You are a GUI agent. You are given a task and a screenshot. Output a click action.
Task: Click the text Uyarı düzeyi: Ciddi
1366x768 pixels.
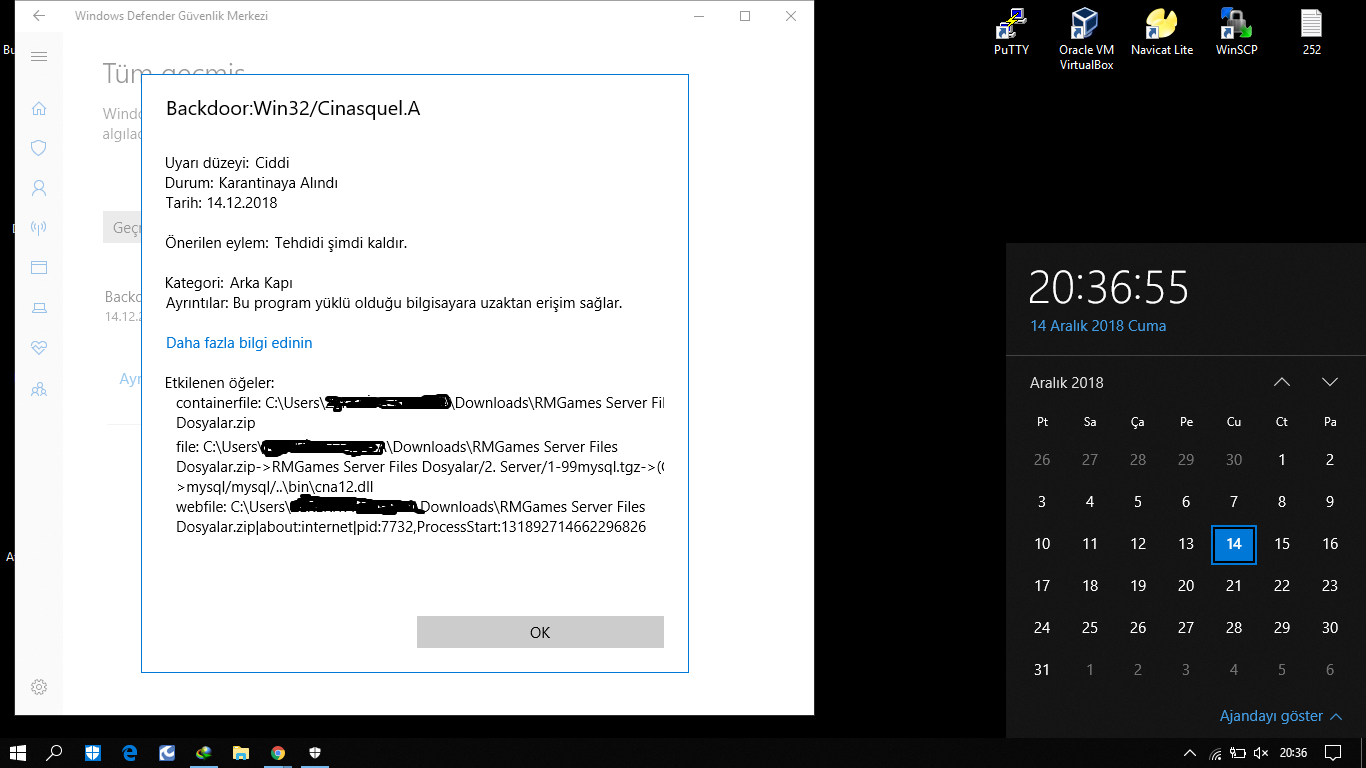click(227, 163)
